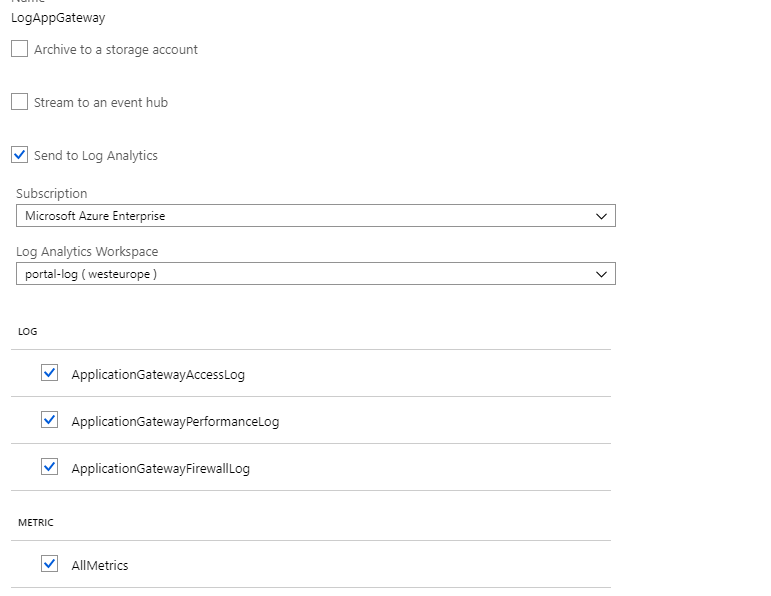The height and width of the screenshot is (596, 771).
Task: Click the chevron arrow on Subscription dropdown
Action: [x=601, y=216]
